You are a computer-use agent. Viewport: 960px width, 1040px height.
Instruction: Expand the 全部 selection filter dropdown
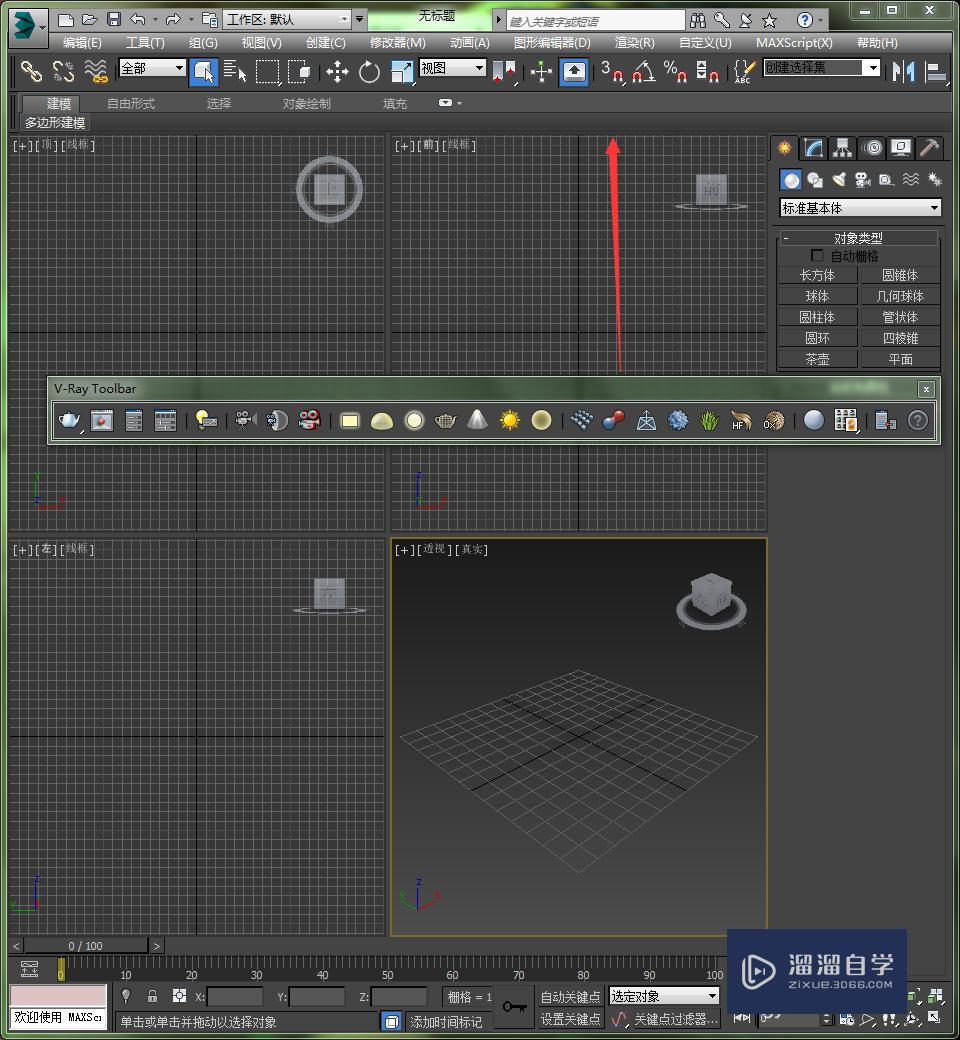152,68
